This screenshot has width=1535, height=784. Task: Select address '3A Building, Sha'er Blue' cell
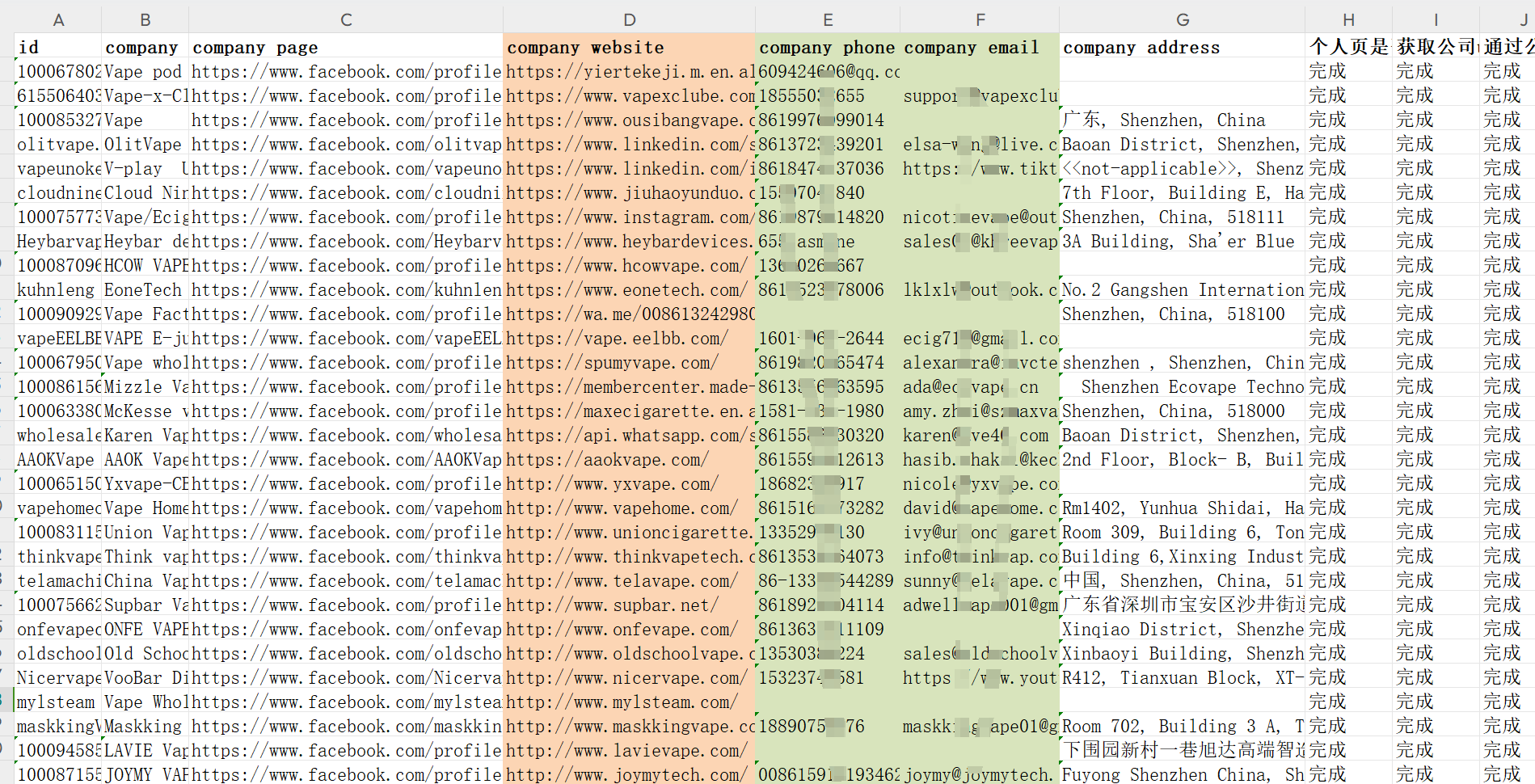click(1183, 241)
